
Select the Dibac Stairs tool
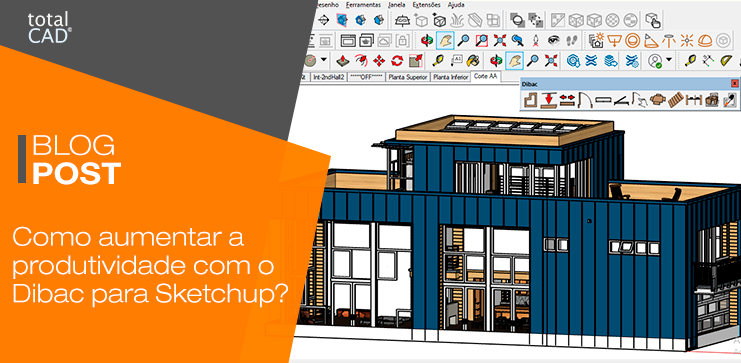point(676,100)
